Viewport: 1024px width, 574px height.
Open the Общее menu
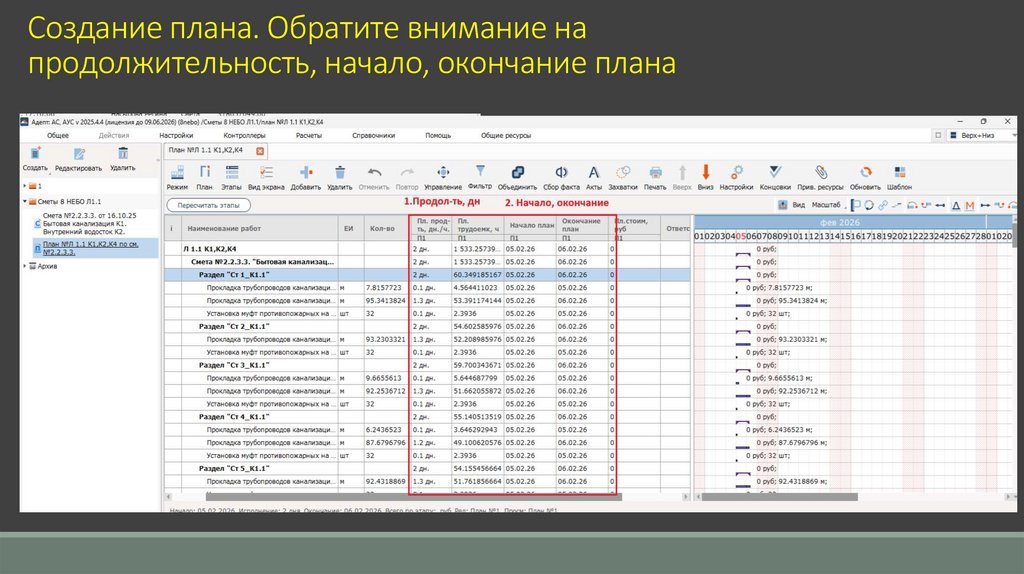(x=57, y=136)
